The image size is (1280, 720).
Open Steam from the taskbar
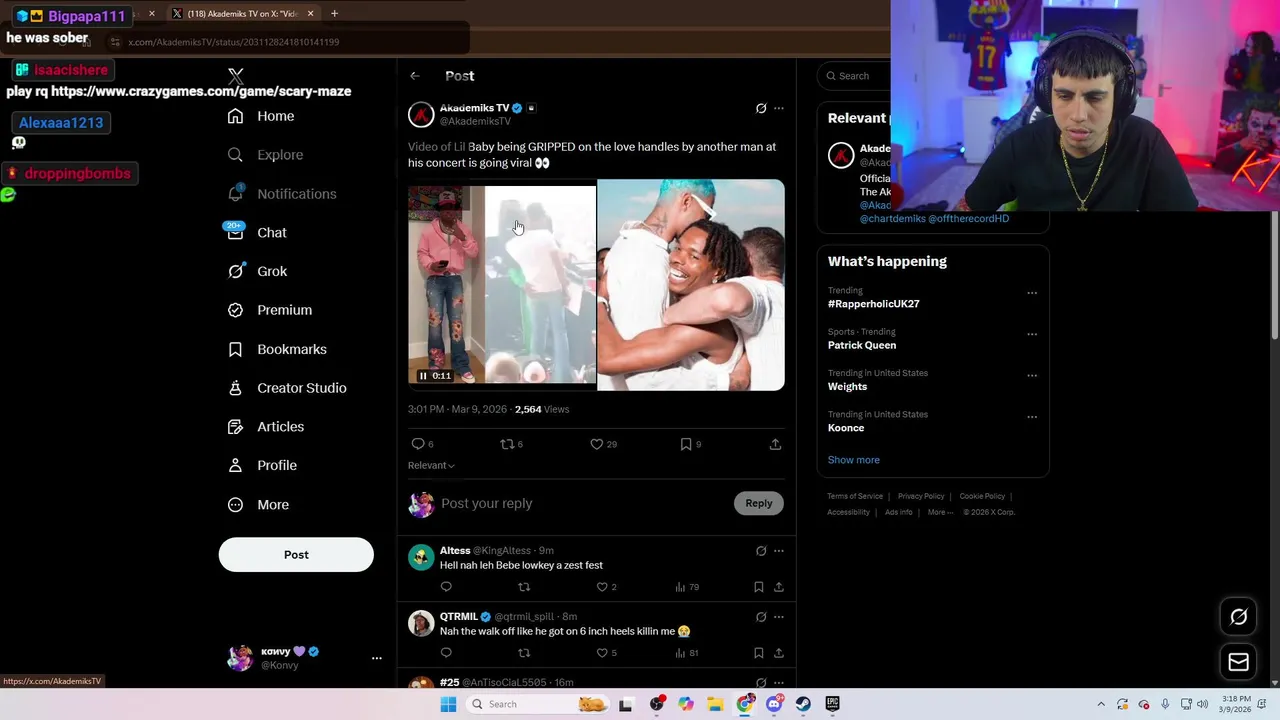[803, 704]
